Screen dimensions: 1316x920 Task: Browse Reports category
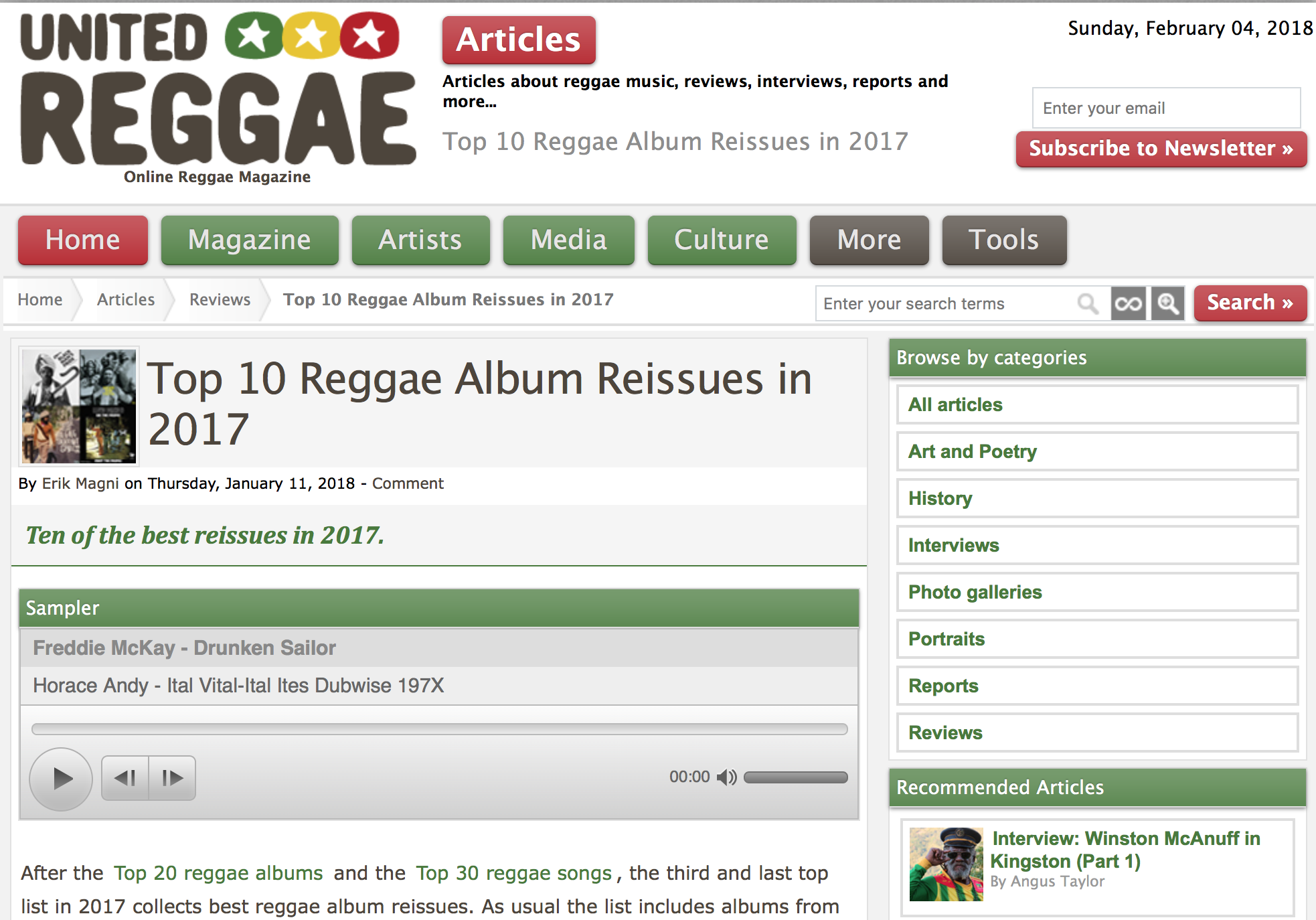coord(1098,686)
